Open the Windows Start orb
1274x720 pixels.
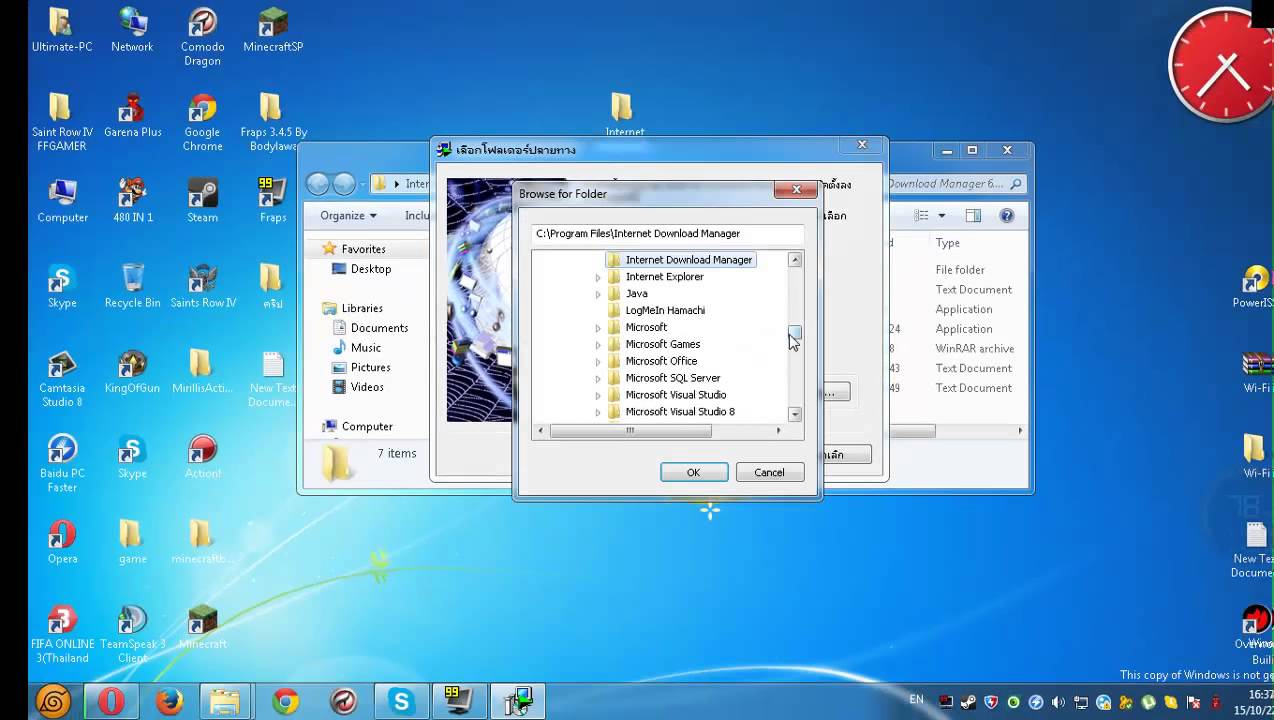[x=52, y=702]
